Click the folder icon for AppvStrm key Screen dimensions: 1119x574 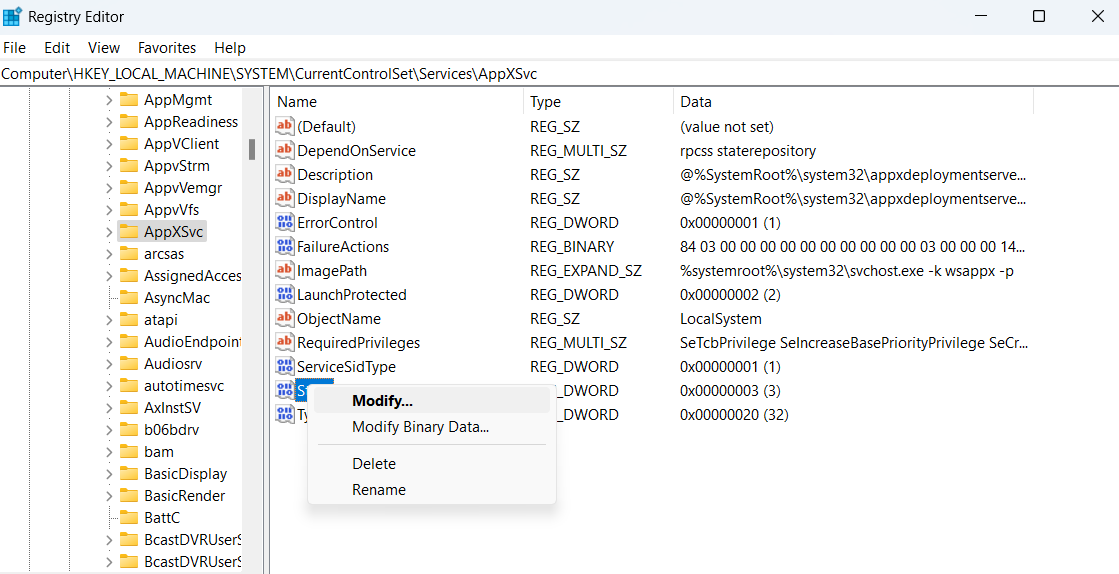(128, 166)
